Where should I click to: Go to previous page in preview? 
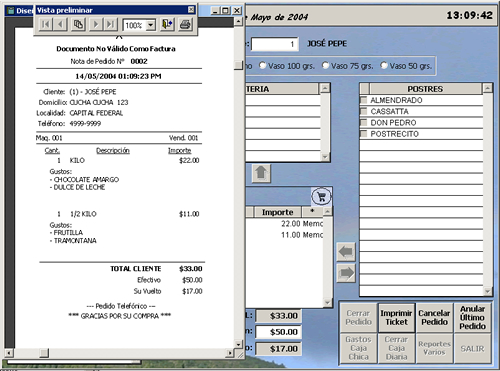pos(60,24)
